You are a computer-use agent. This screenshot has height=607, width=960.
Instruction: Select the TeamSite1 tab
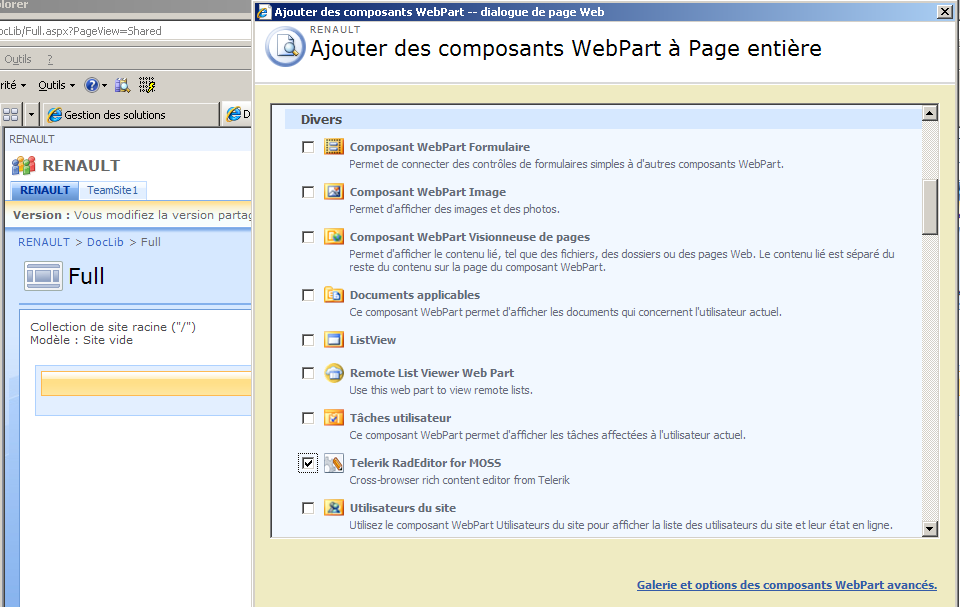pos(113,190)
